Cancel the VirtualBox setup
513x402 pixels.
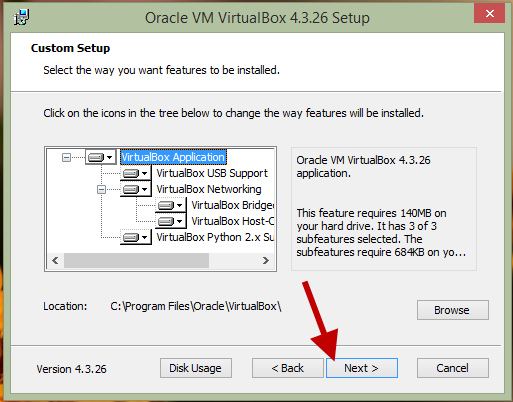(453, 368)
